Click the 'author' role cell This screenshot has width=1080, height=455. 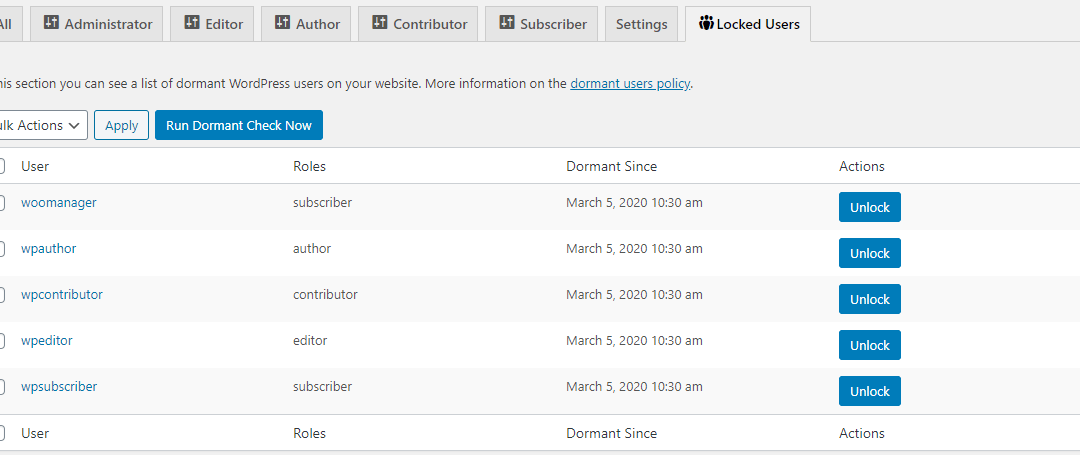tap(312, 248)
